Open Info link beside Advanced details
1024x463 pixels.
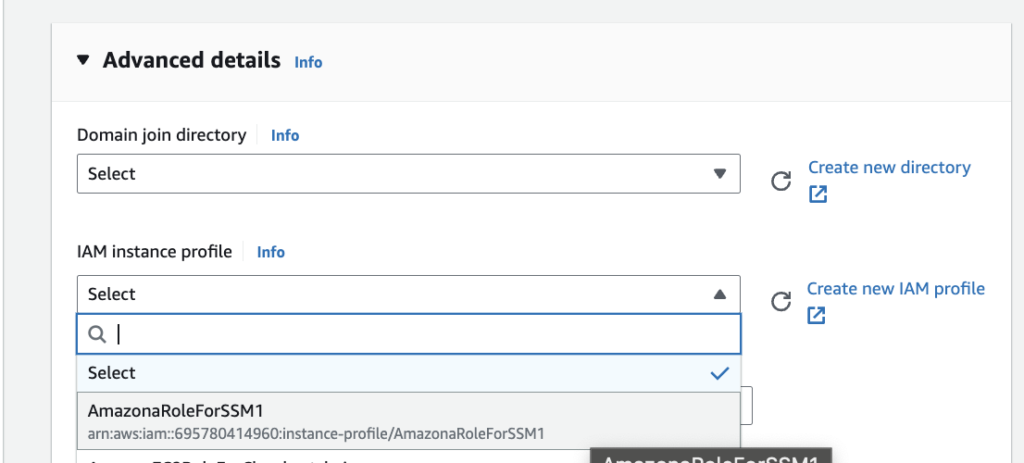308,62
